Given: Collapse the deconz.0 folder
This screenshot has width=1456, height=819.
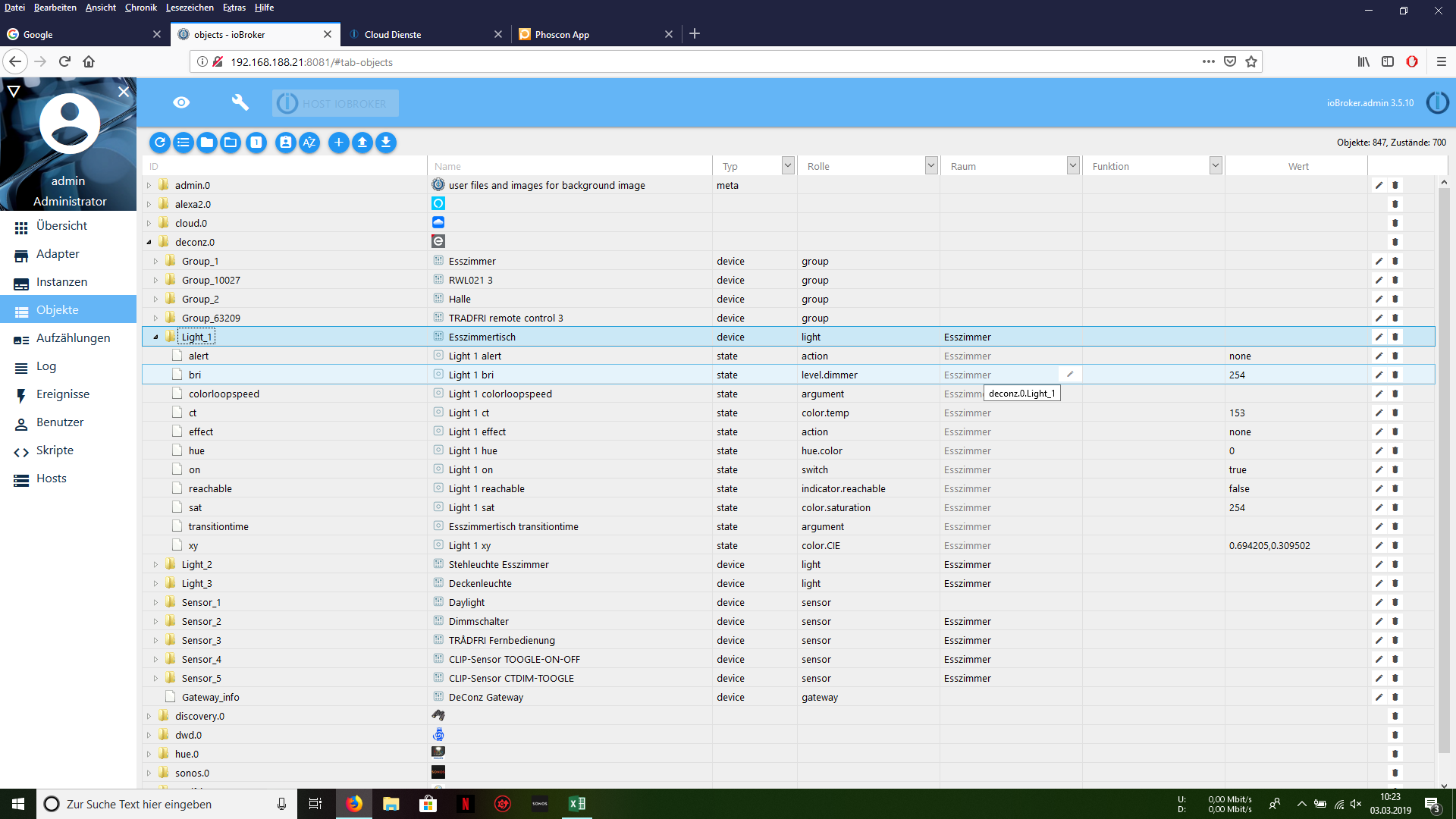Looking at the screenshot, I should click(x=149, y=242).
